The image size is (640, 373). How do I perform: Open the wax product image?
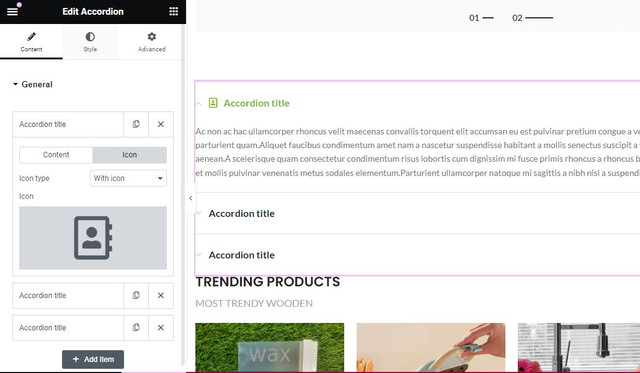point(269,347)
